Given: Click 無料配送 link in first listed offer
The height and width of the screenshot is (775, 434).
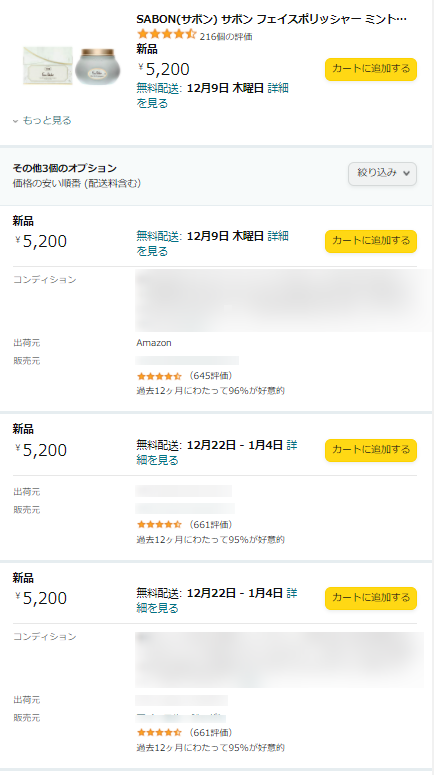Looking at the screenshot, I should (x=158, y=236).
